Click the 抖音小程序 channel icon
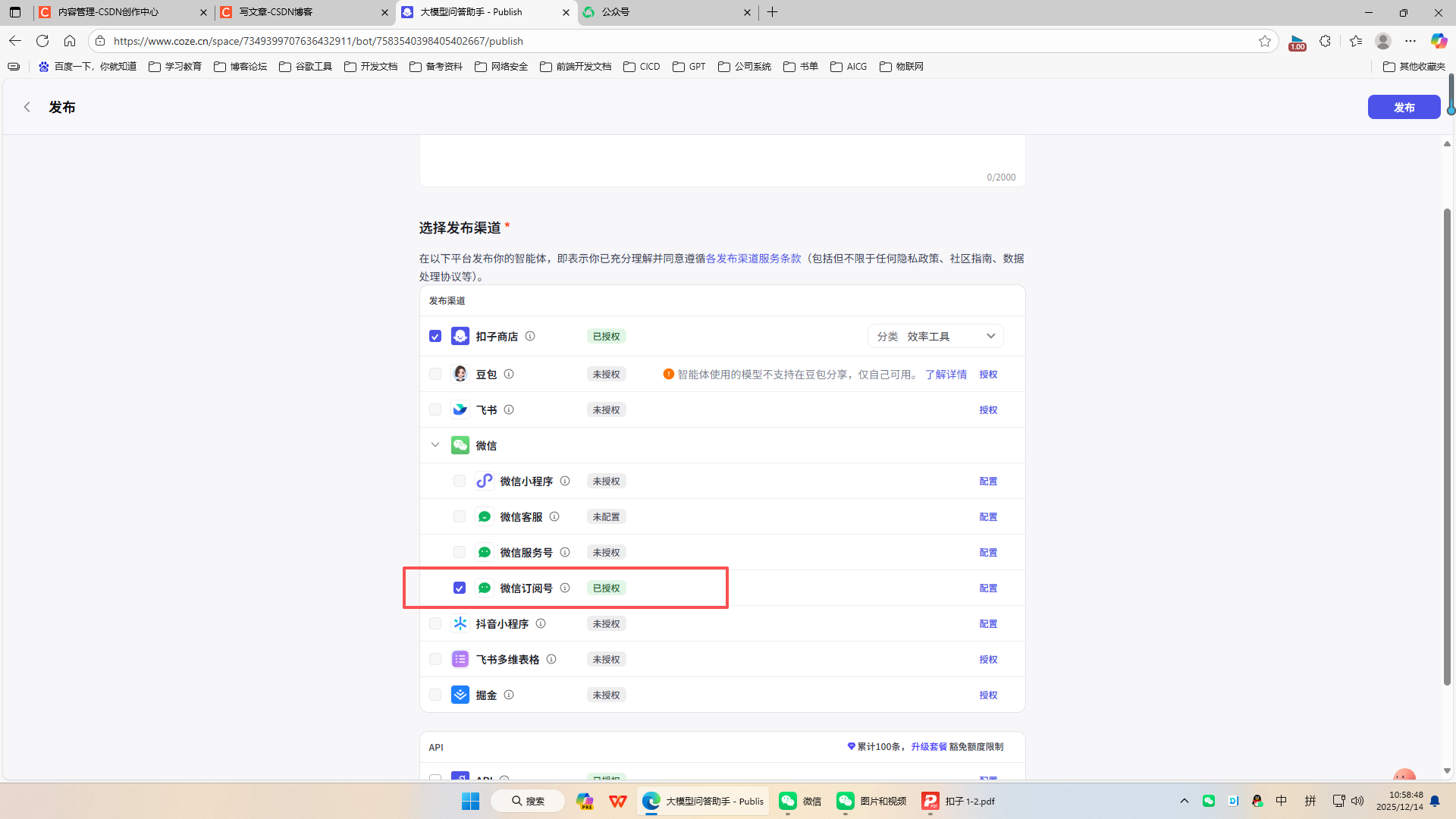 pos(460,623)
